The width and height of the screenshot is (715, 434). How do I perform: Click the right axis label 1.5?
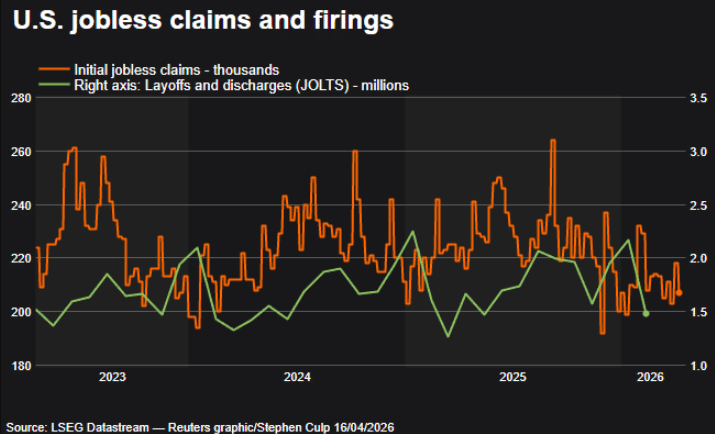(x=698, y=312)
